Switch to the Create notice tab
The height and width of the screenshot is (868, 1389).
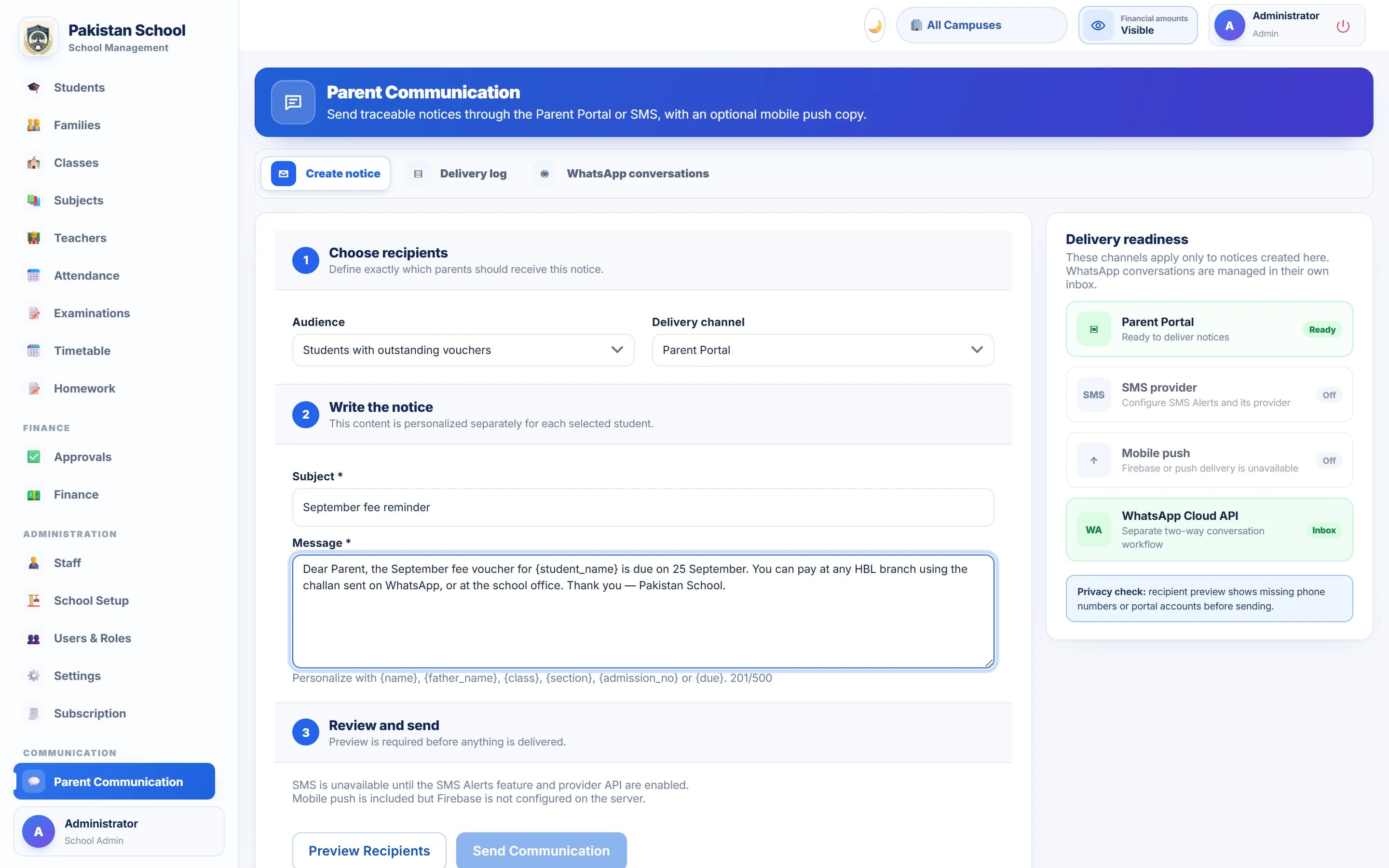click(x=326, y=174)
